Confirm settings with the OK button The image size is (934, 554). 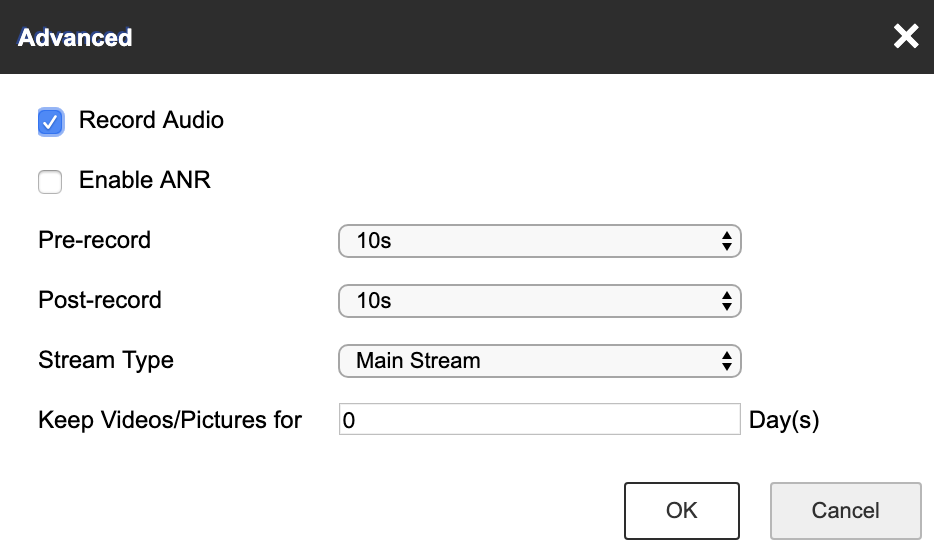(681, 511)
